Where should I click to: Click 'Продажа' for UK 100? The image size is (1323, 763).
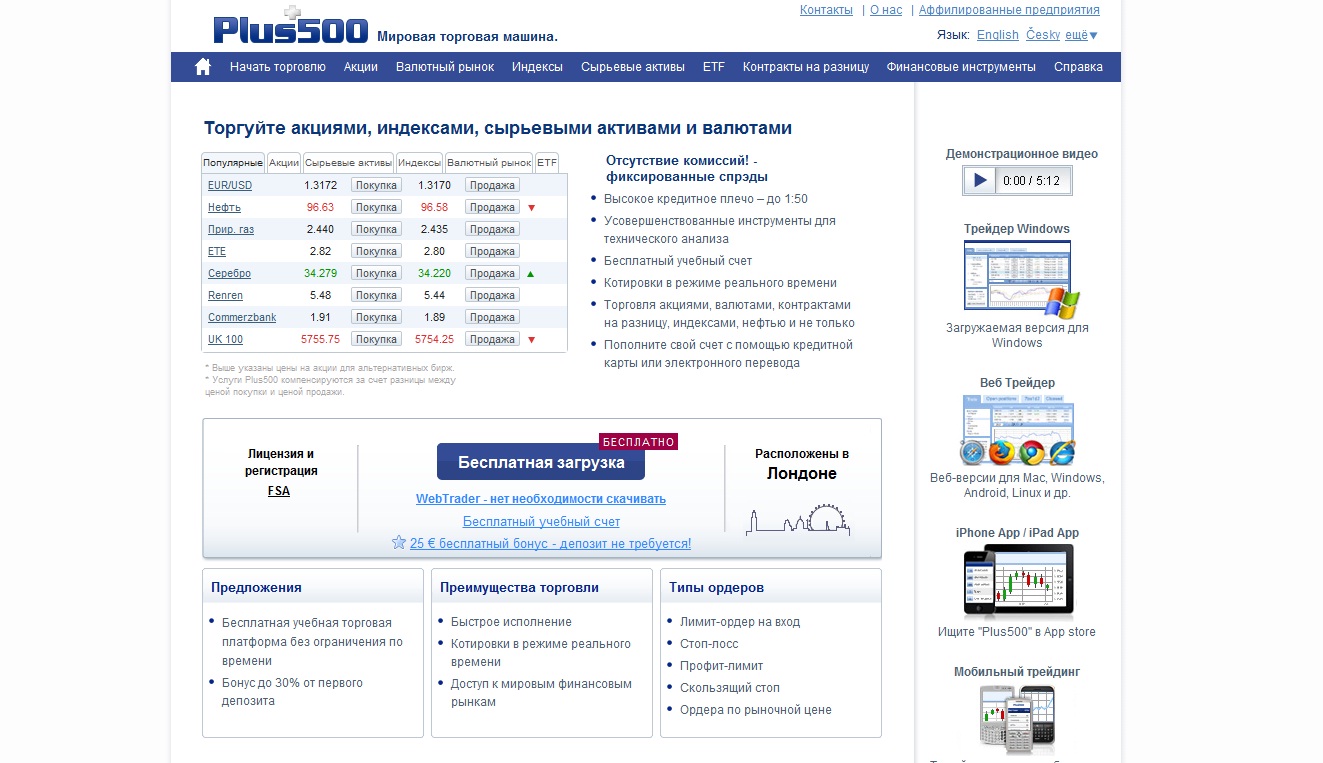click(x=492, y=339)
